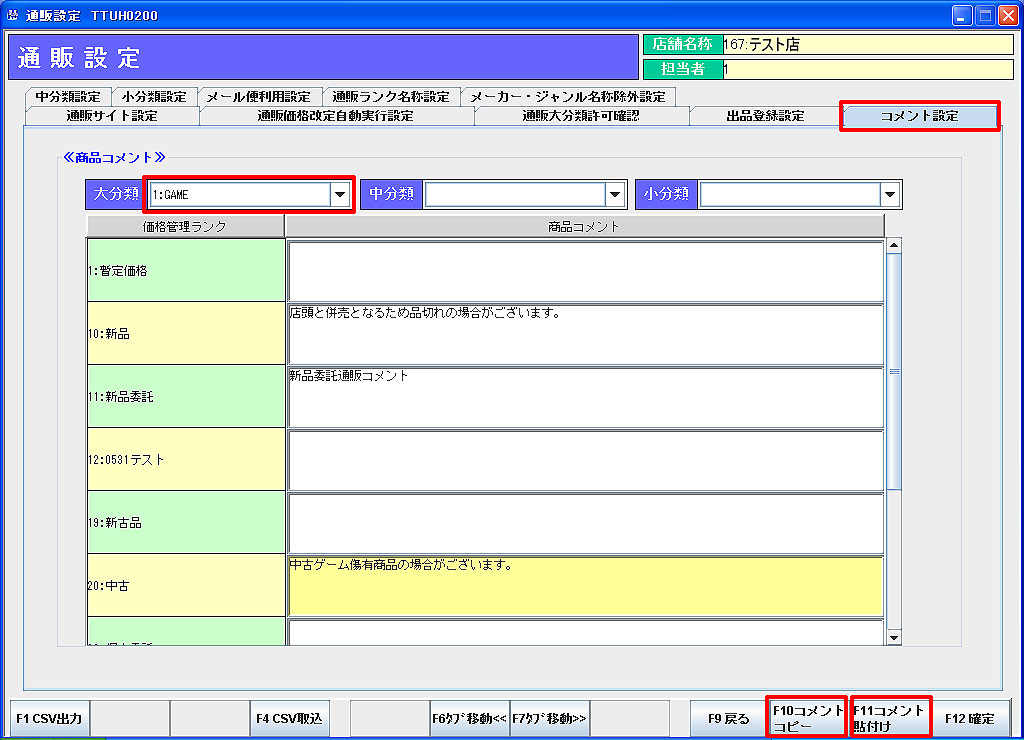1024x740 pixels.
Task: Open the 出品登録設定 tab
Action: (x=764, y=116)
